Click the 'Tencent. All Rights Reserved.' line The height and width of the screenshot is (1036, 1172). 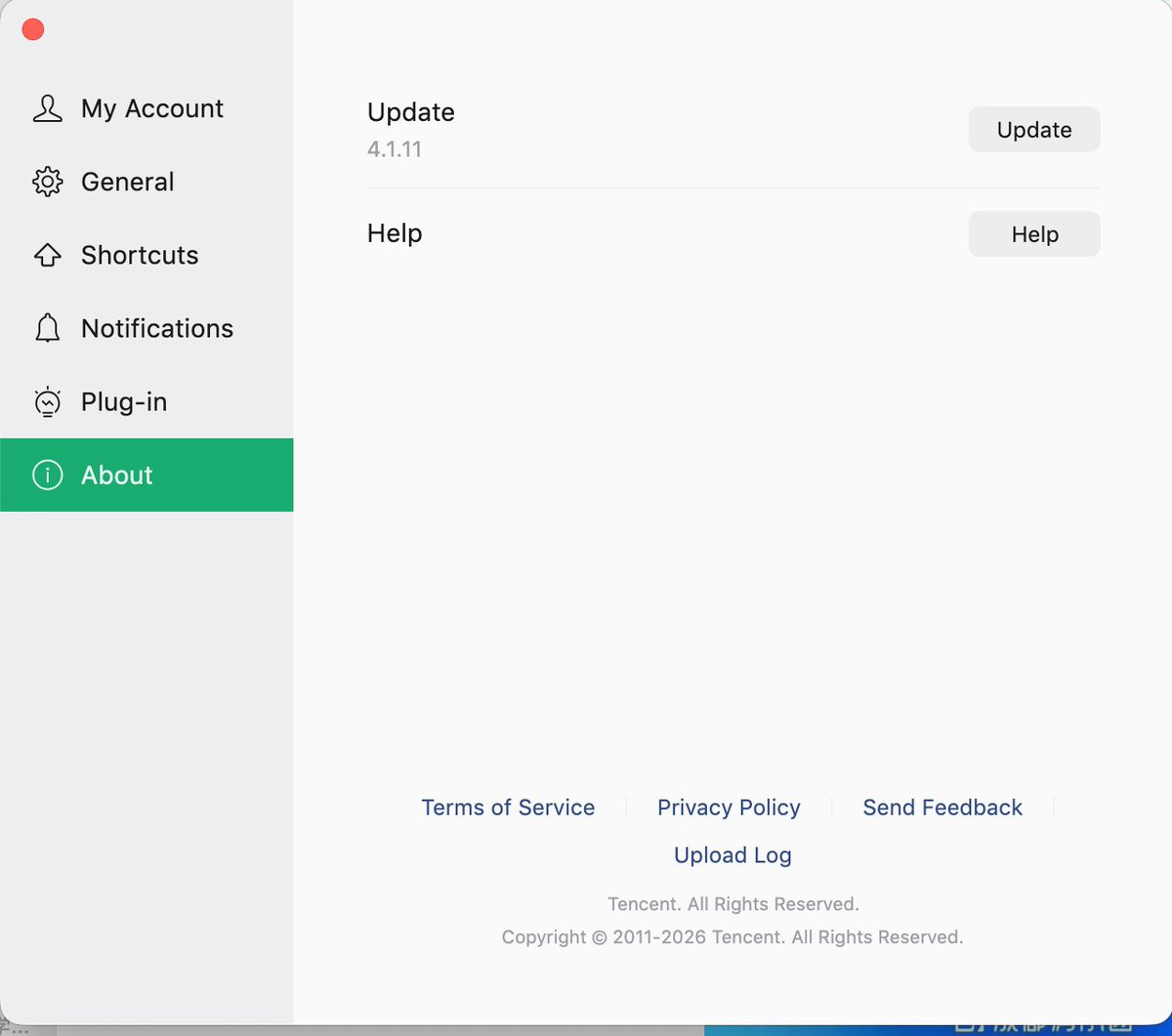(733, 904)
